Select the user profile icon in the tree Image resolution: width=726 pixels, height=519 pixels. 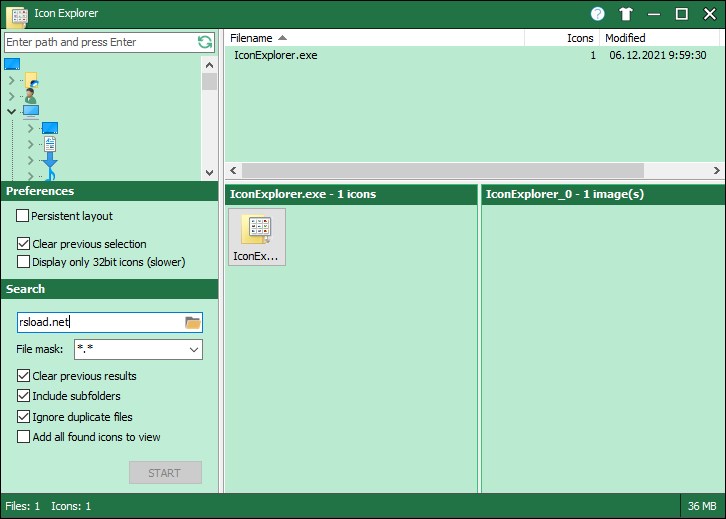[x=31, y=96]
